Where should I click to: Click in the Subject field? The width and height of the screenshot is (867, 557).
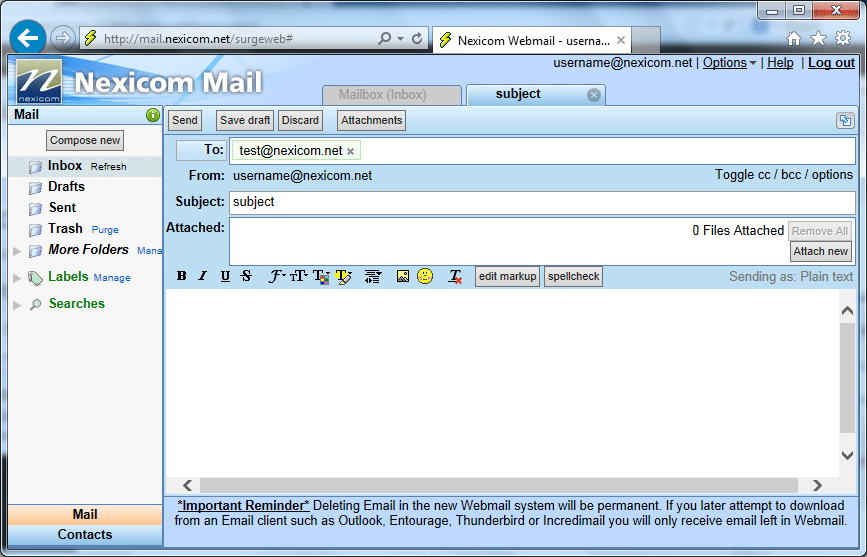(542, 202)
